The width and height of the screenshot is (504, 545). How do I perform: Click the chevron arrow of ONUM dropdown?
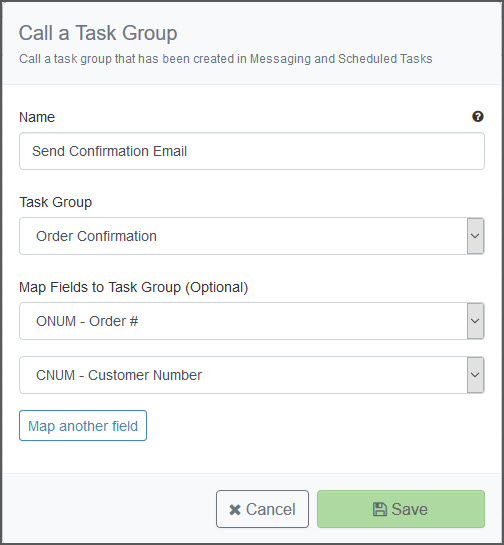475,321
